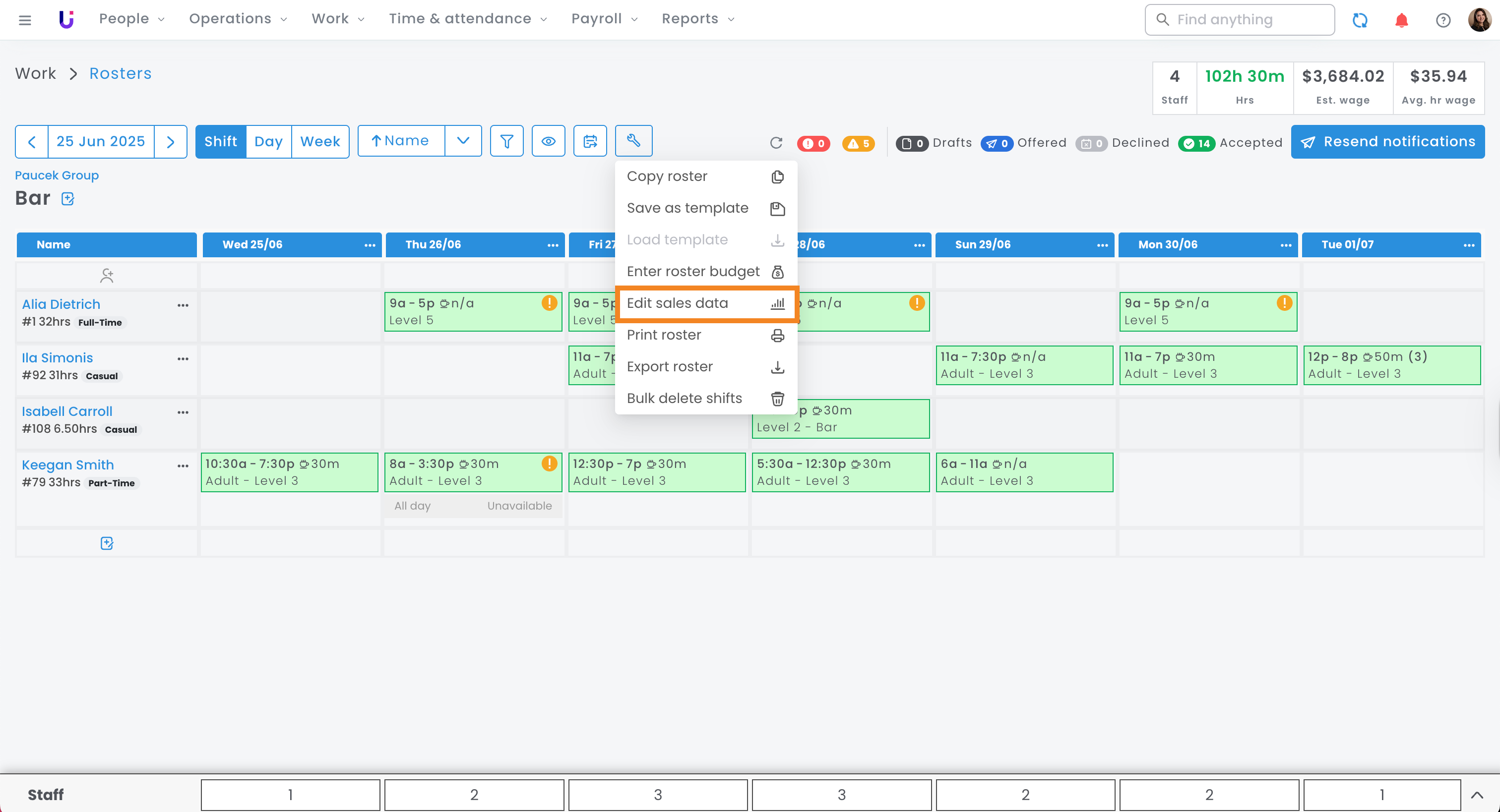Toggle the eye visibility options

548,141
